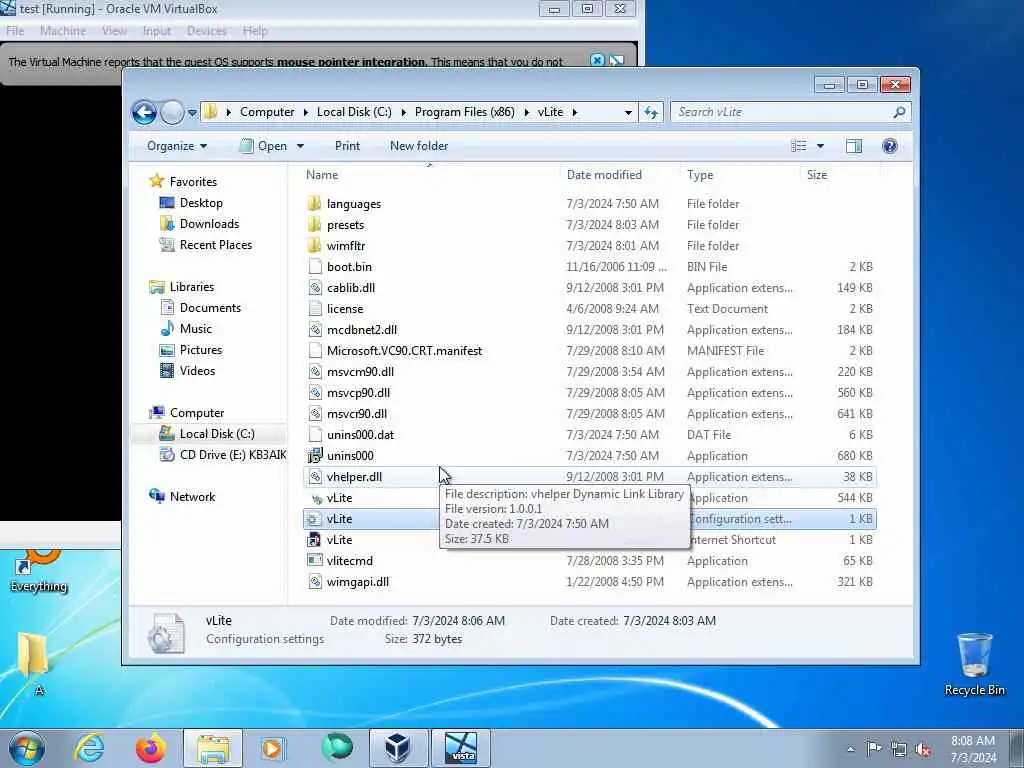Select Libraries in navigation pane
This screenshot has width=1024, height=768.
point(192,287)
